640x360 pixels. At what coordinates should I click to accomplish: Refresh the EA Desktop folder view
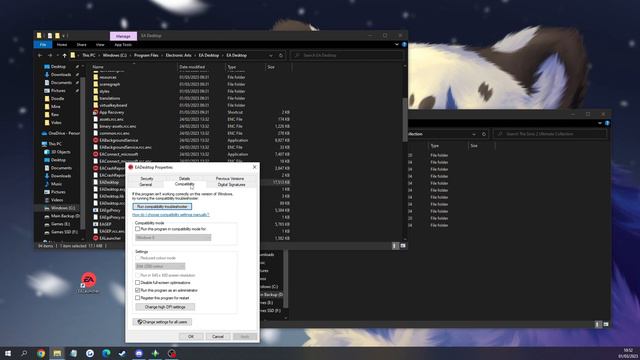pyautogui.click(x=281, y=55)
